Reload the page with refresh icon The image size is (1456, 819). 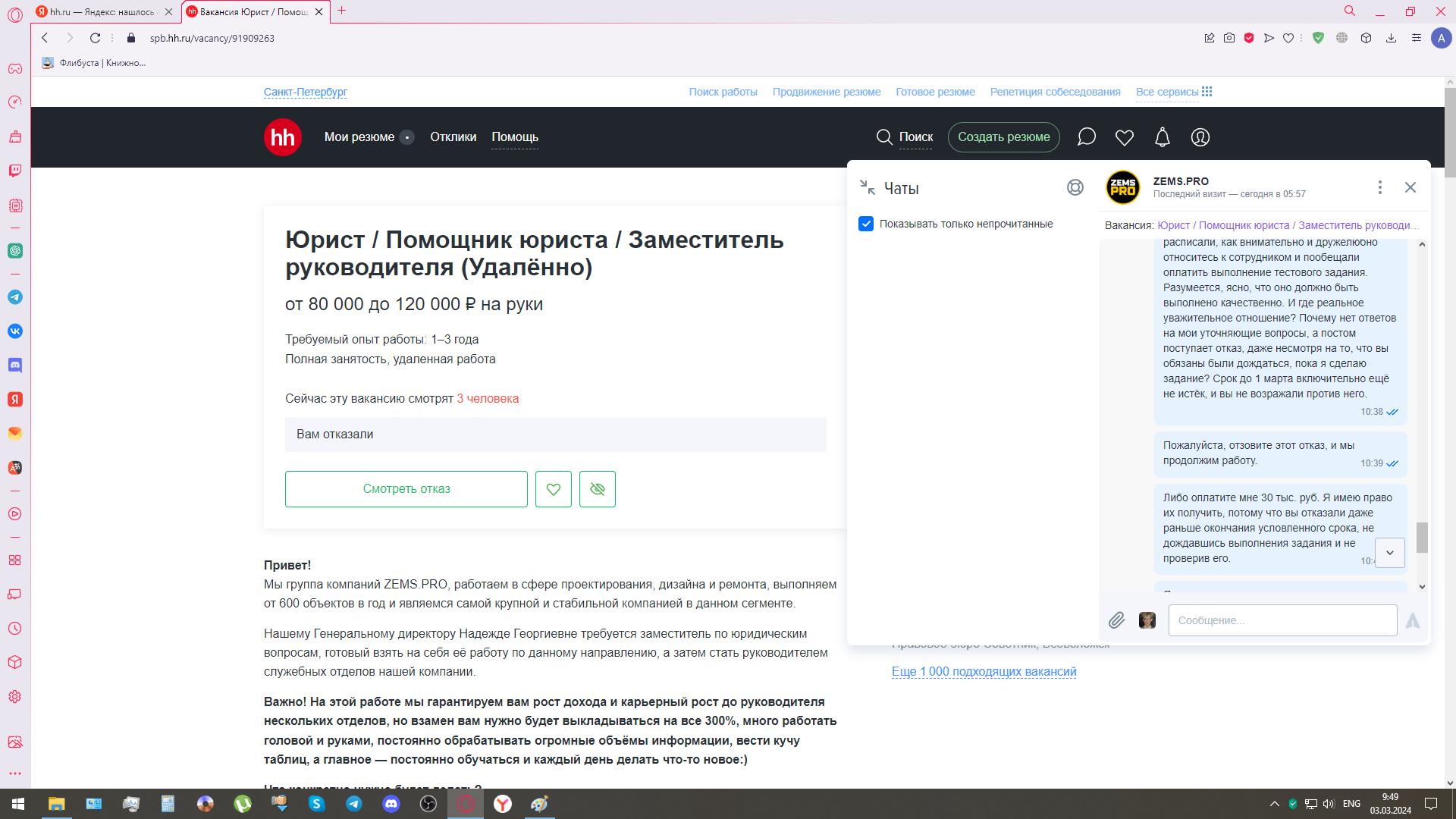(x=95, y=38)
